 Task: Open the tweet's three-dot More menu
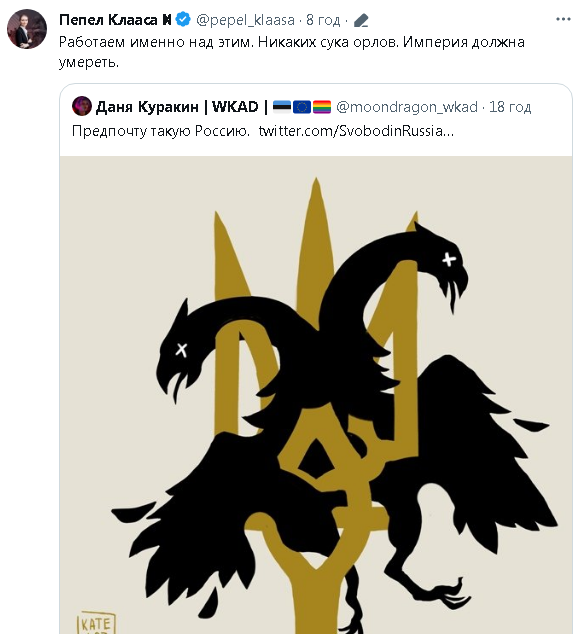pyautogui.click(x=563, y=19)
